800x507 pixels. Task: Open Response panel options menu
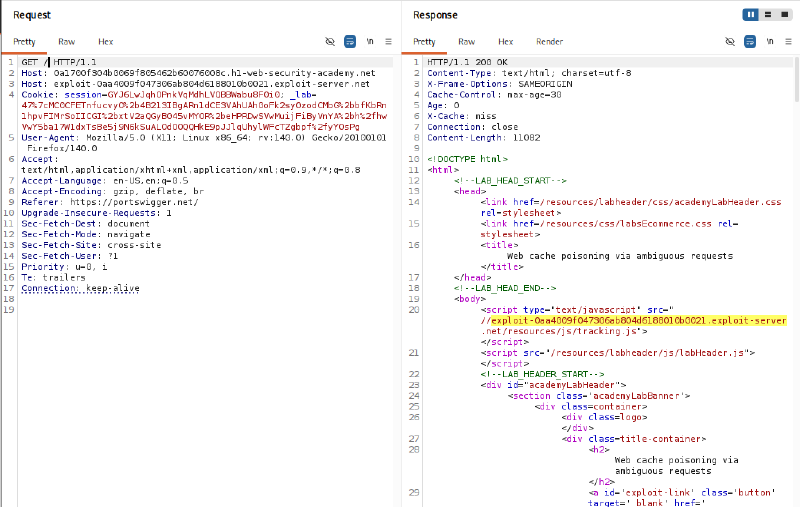click(789, 42)
